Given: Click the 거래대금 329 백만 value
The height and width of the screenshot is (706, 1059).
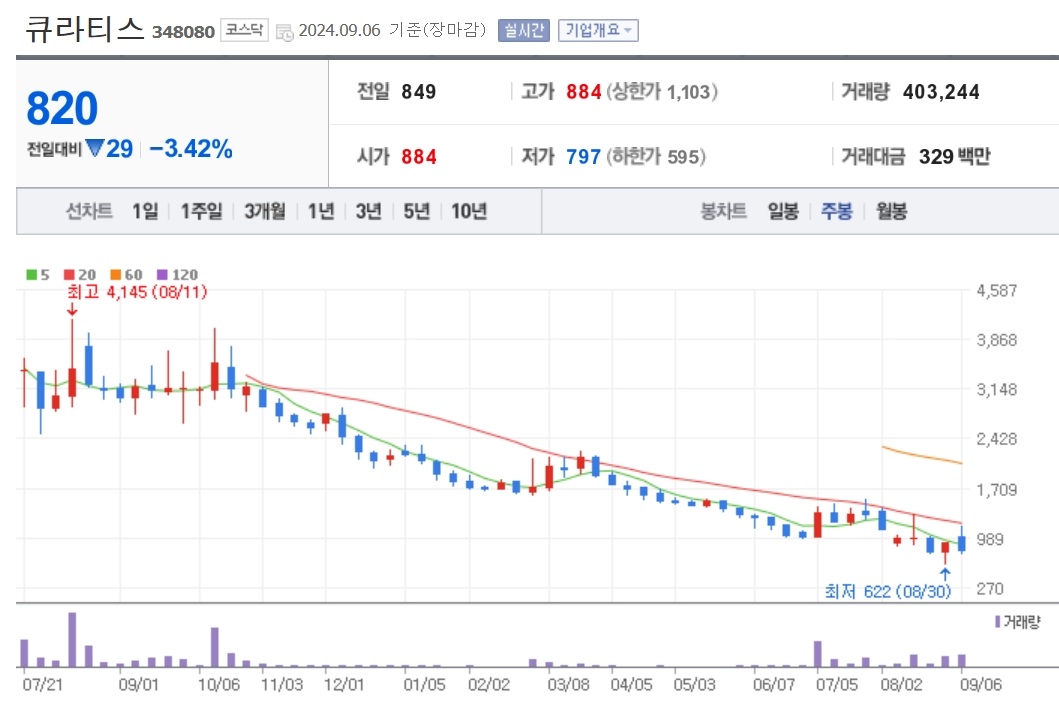Looking at the screenshot, I should [x=954, y=157].
